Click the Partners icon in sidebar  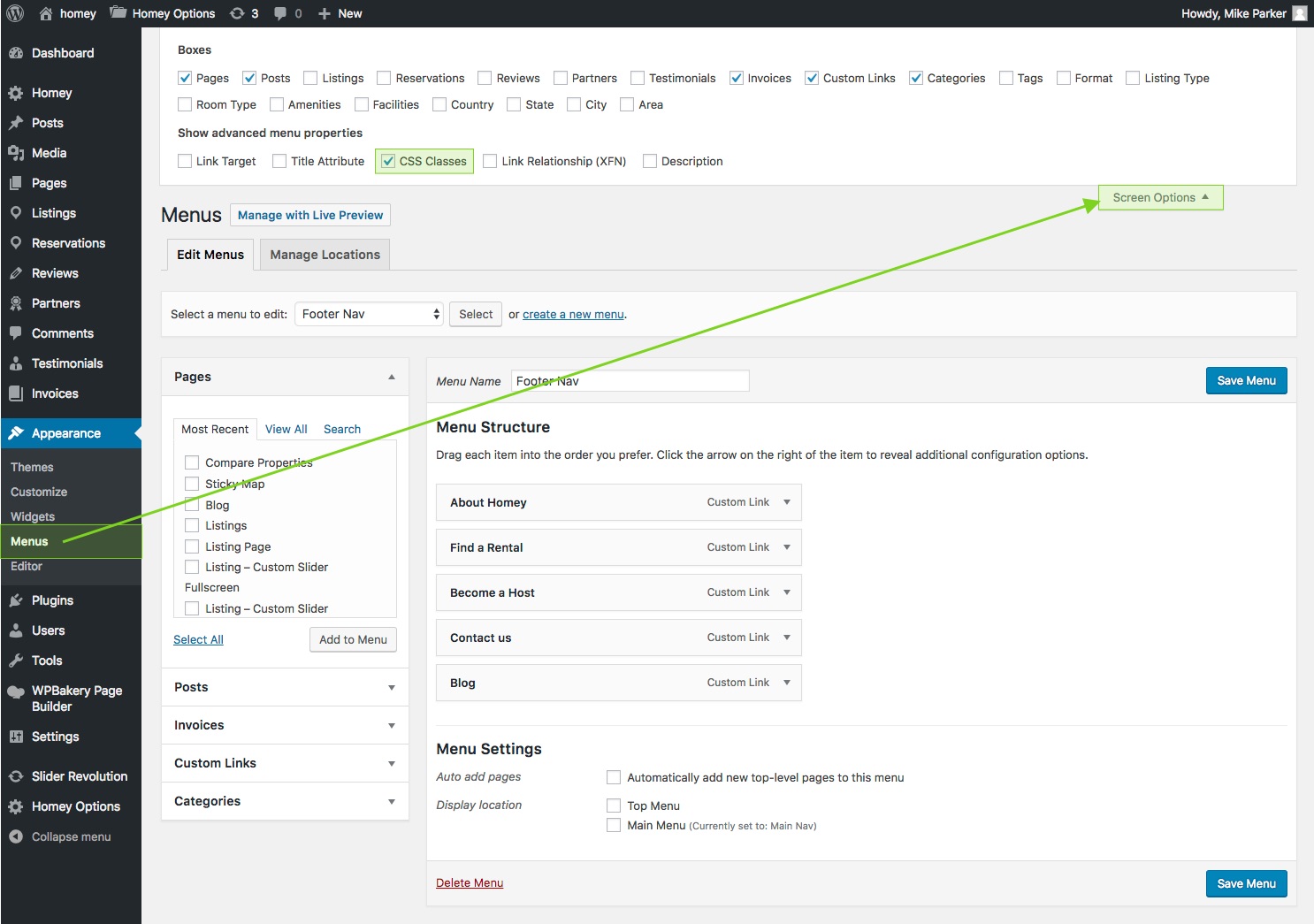coord(16,303)
